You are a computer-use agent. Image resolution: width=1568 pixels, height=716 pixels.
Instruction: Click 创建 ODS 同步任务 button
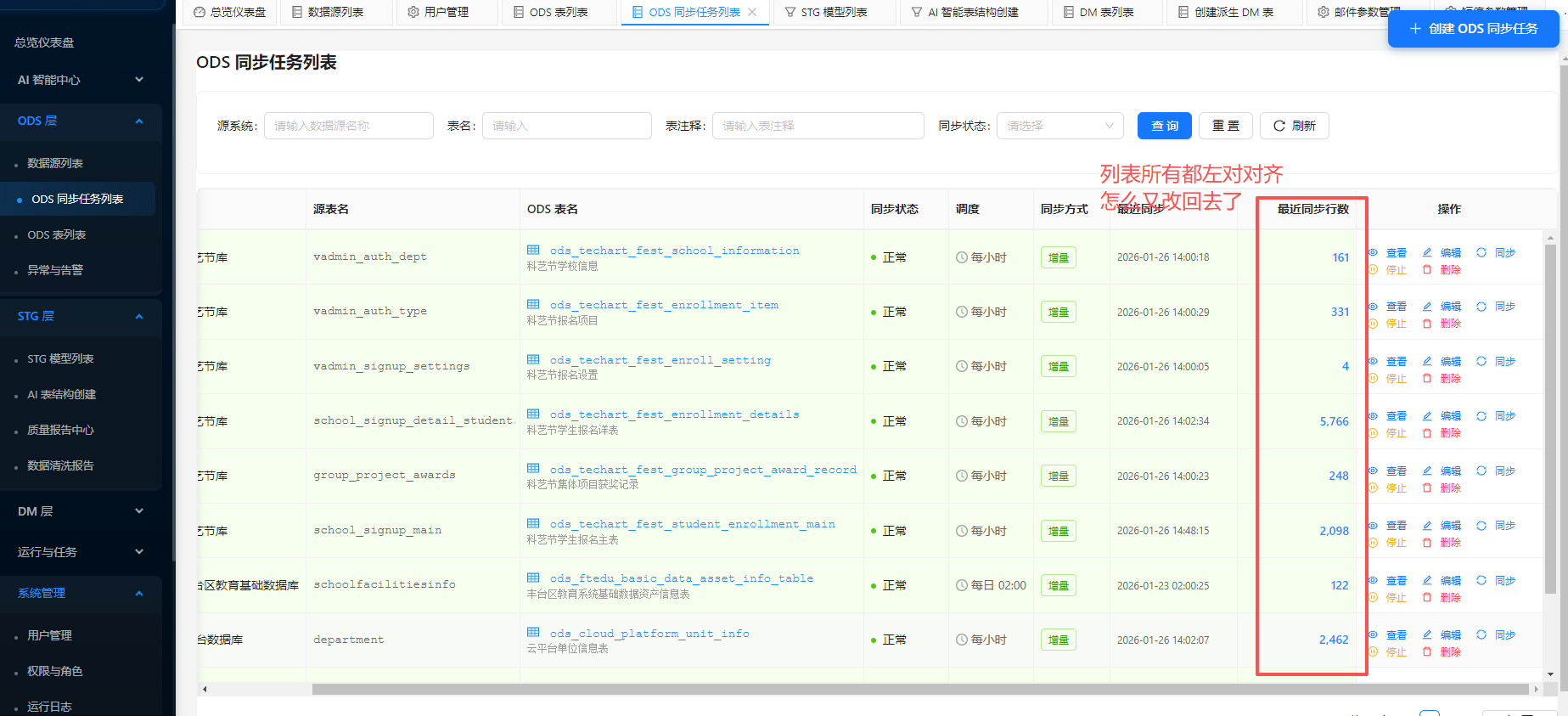1473,29
